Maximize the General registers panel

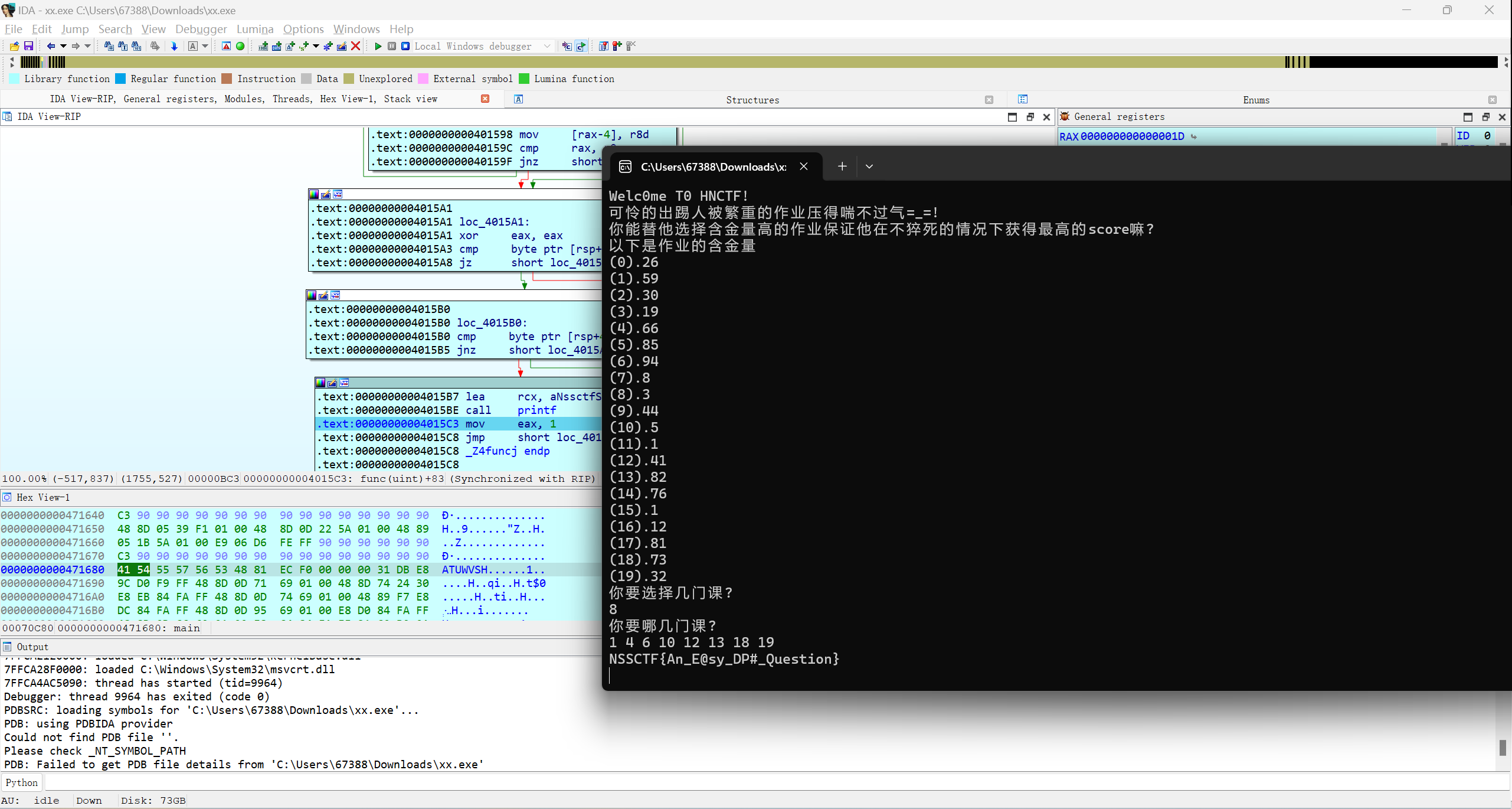(x=1468, y=117)
